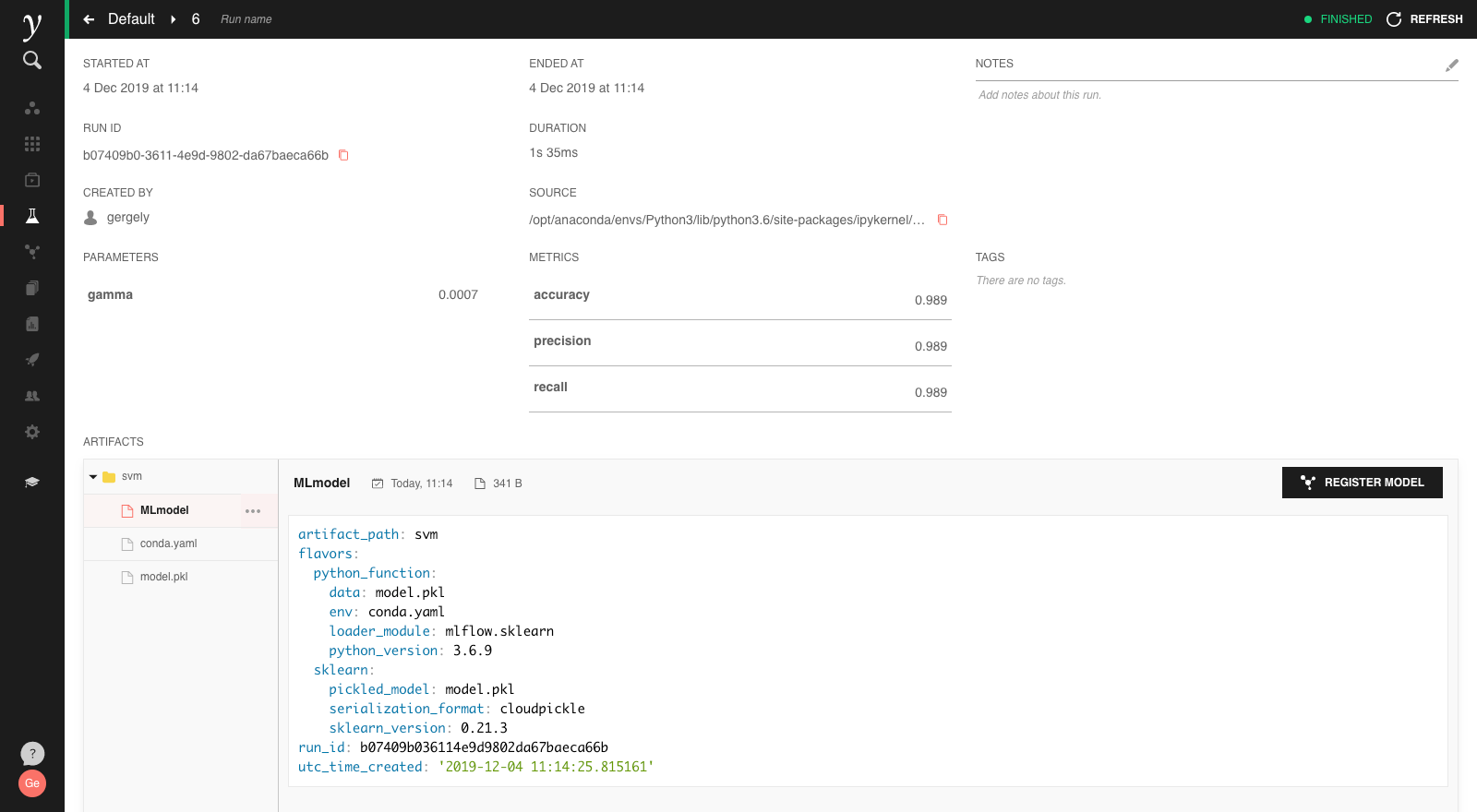1477x812 pixels.
Task: Go back using the left arrow
Action: [x=89, y=19]
